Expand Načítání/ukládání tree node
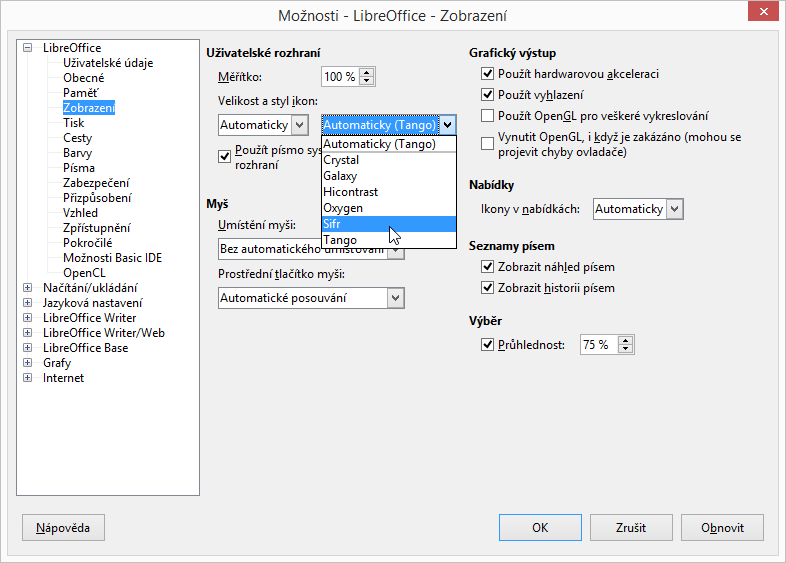Image resolution: width=786 pixels, height=563 pixels. point(27,288)
